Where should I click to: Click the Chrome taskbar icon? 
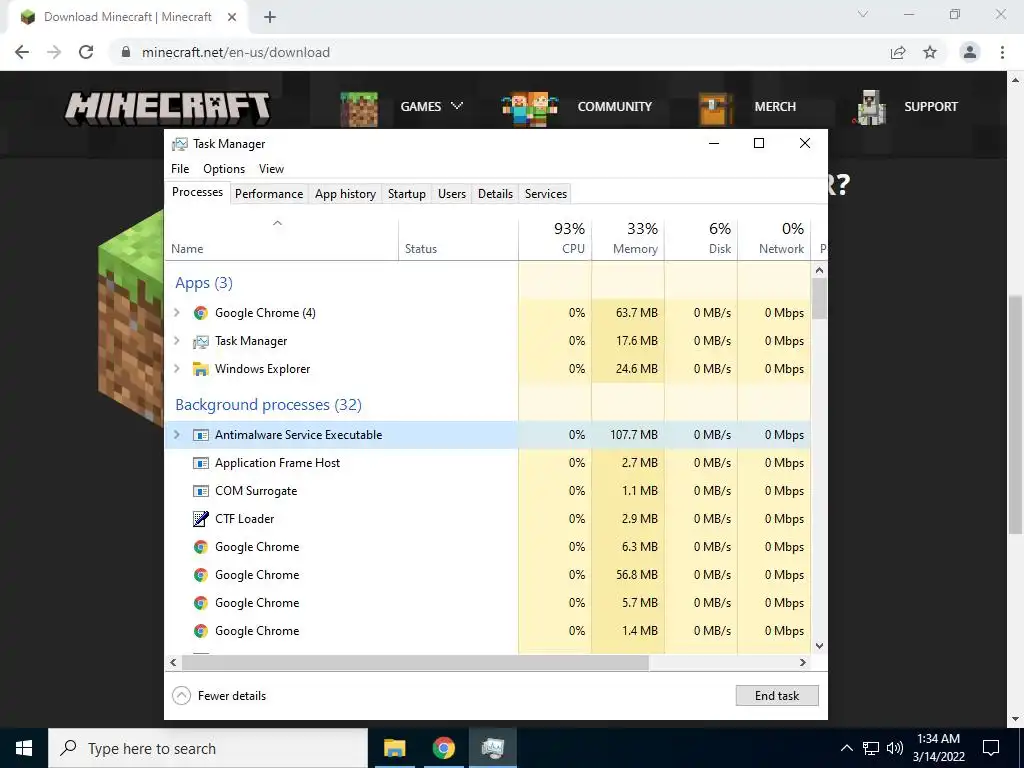(x=443, y=748)
